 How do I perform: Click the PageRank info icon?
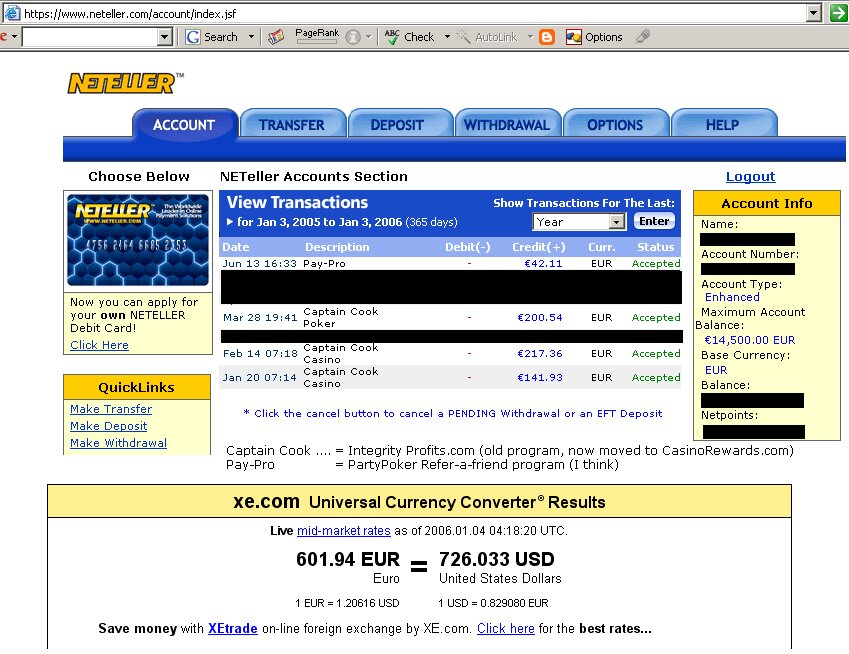click(353, 37)
